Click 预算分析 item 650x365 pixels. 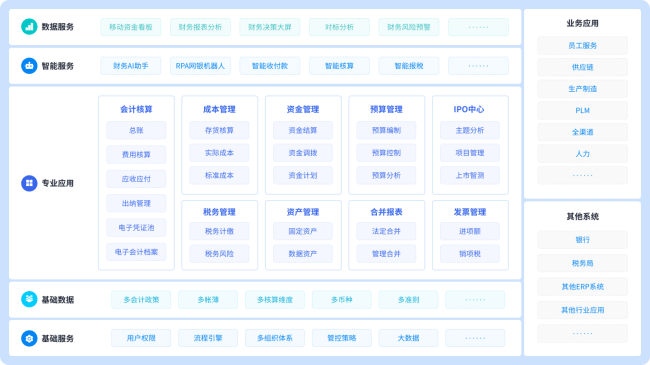tap(386, 175)
